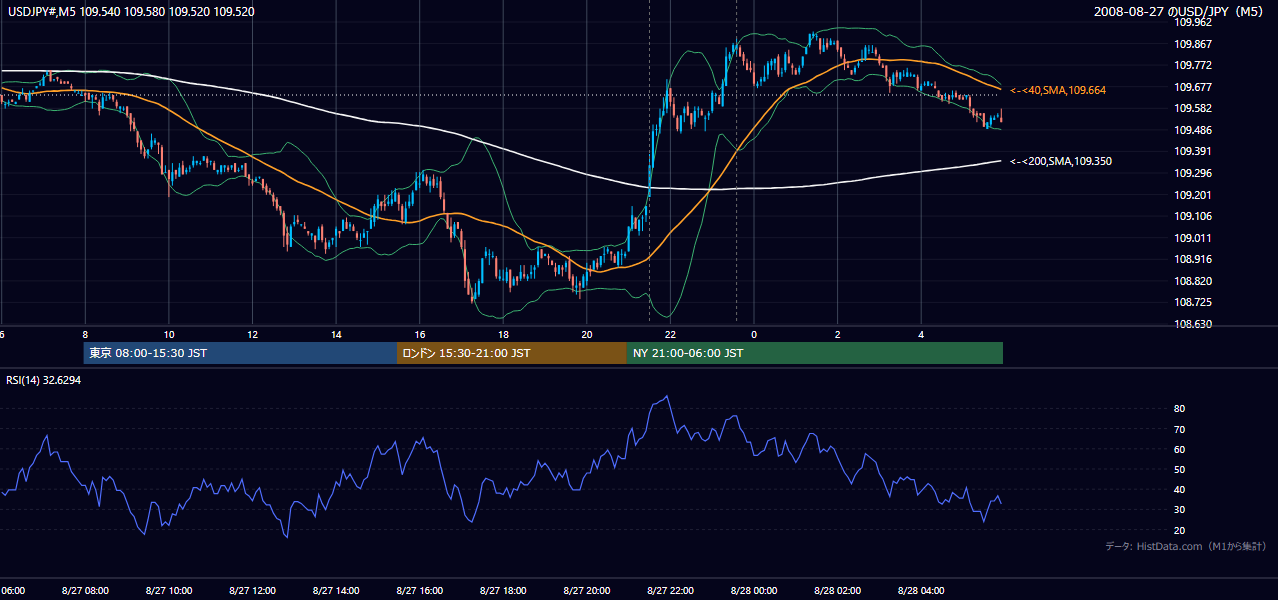Click hour label 0 under the price chart
This screenshot has width=1278, height=600.
click(x=754, y=335)
